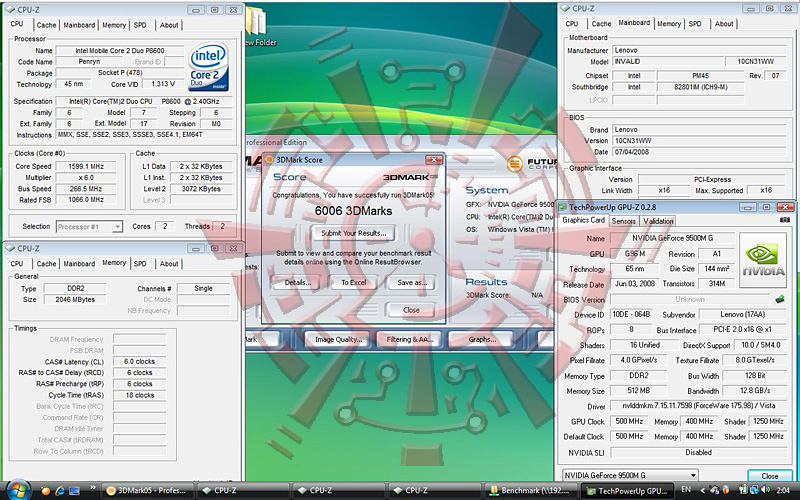
Task: Click the title icon of CPU-Z memory window
Action: pos(10,248)
